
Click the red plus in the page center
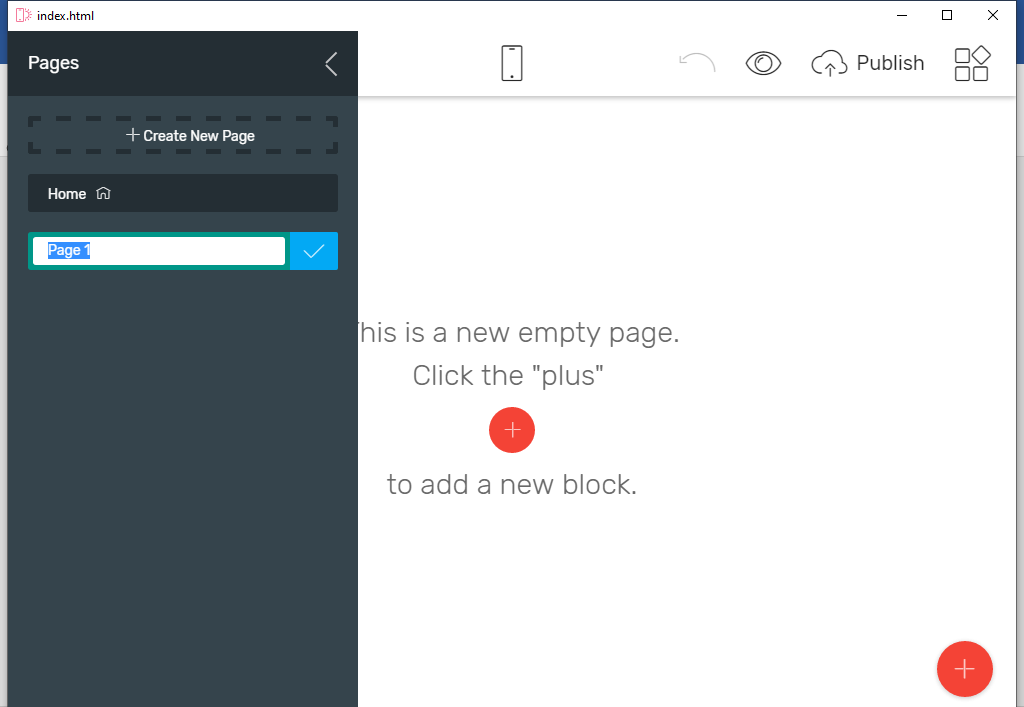(x=512, y=430)
